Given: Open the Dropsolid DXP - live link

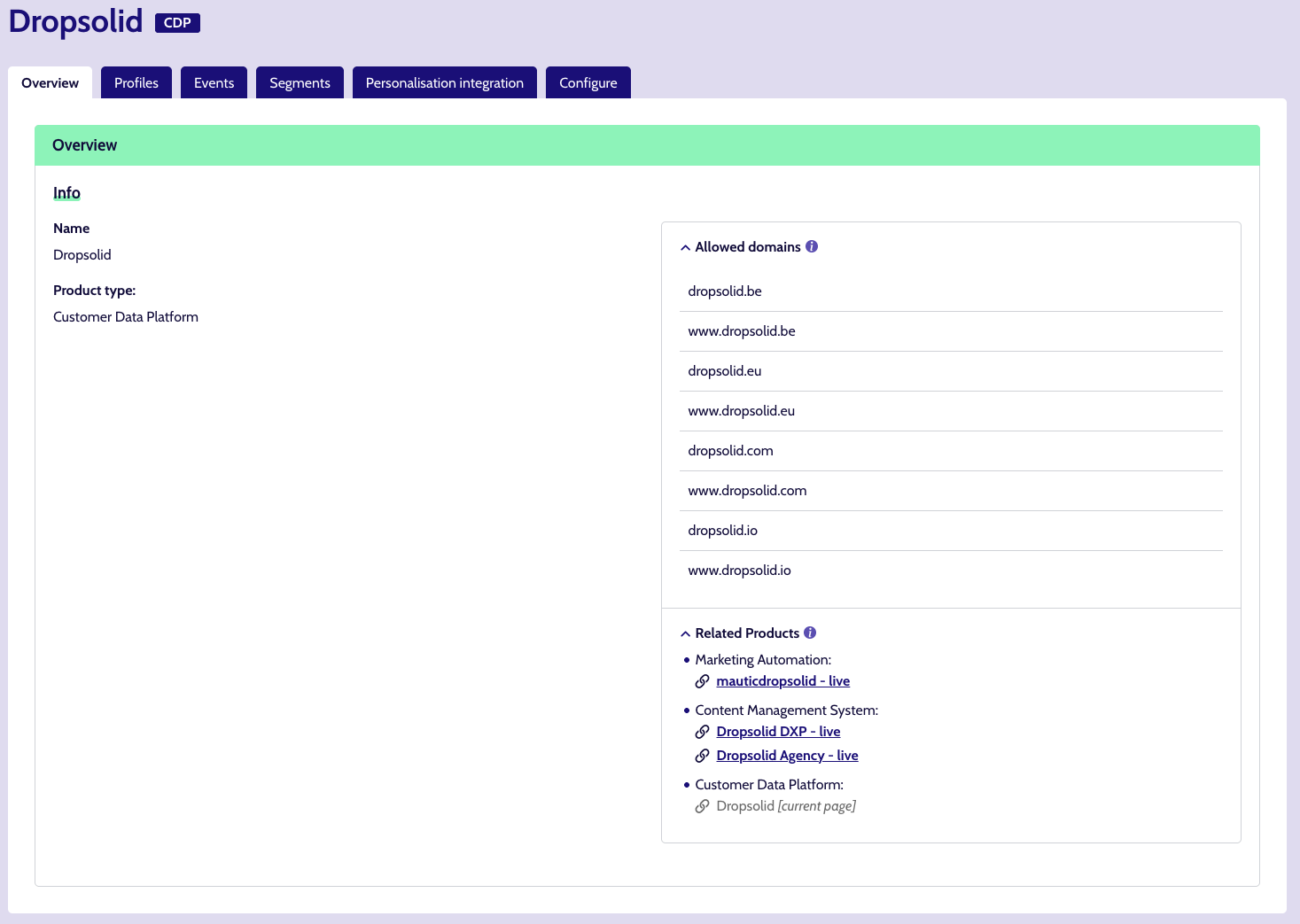Looking at the screenshot, I should pos(778,732).
